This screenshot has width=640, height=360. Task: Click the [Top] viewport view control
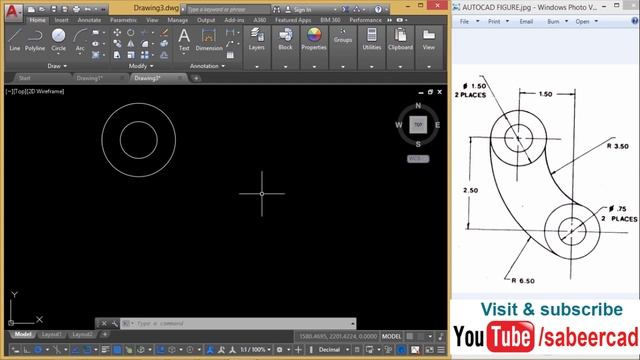[x=20, y=91]
